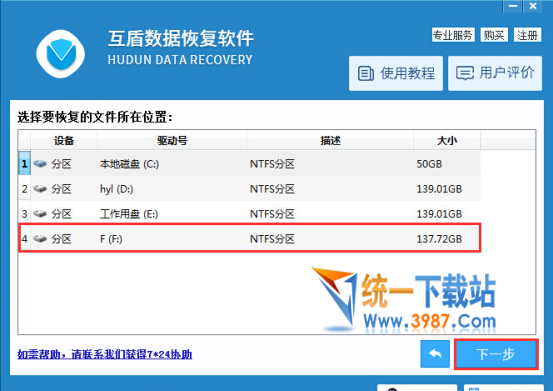Viewport: 553px width, 391px height.
Task: Click the tutorial document icon in 使用教程
Action: click(x=366, y=74)
